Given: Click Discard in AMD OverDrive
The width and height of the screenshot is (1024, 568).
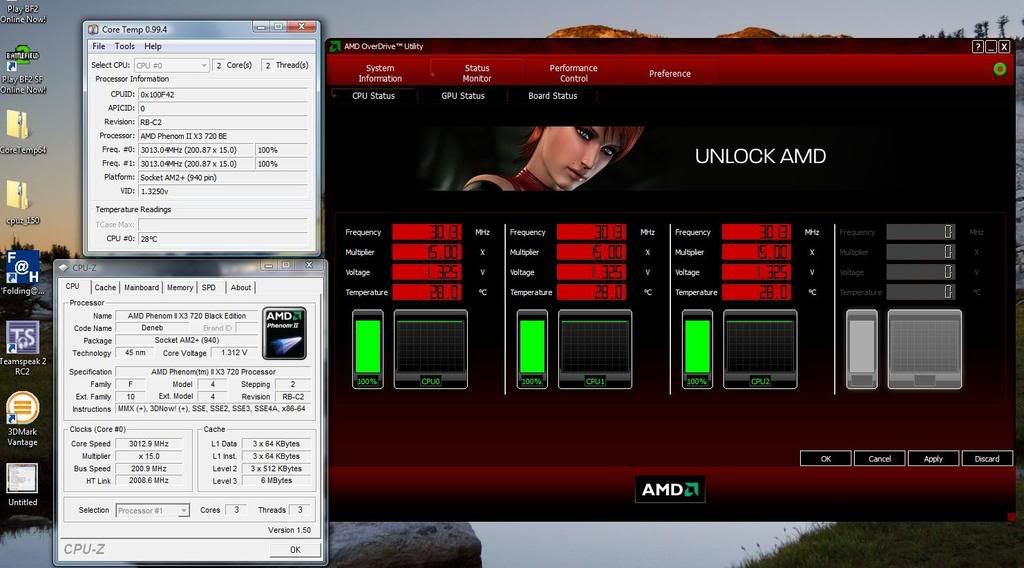Looking at the screenshot, I should point(987,459).
